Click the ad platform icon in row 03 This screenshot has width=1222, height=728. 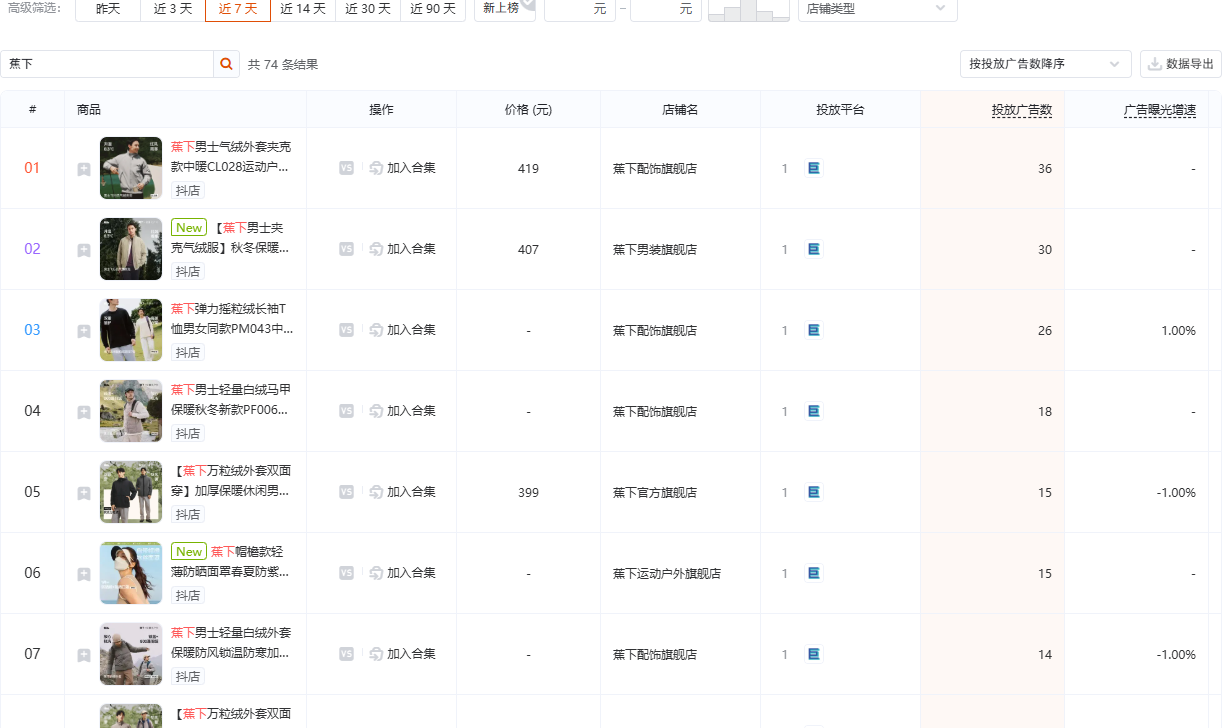click(813, 330)
